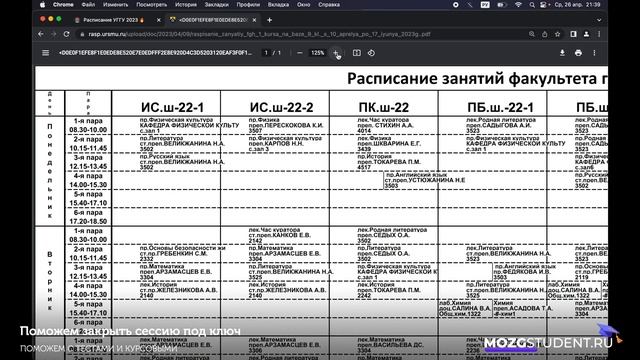Rotate the PDF counterclockwise

pos(371,53)
